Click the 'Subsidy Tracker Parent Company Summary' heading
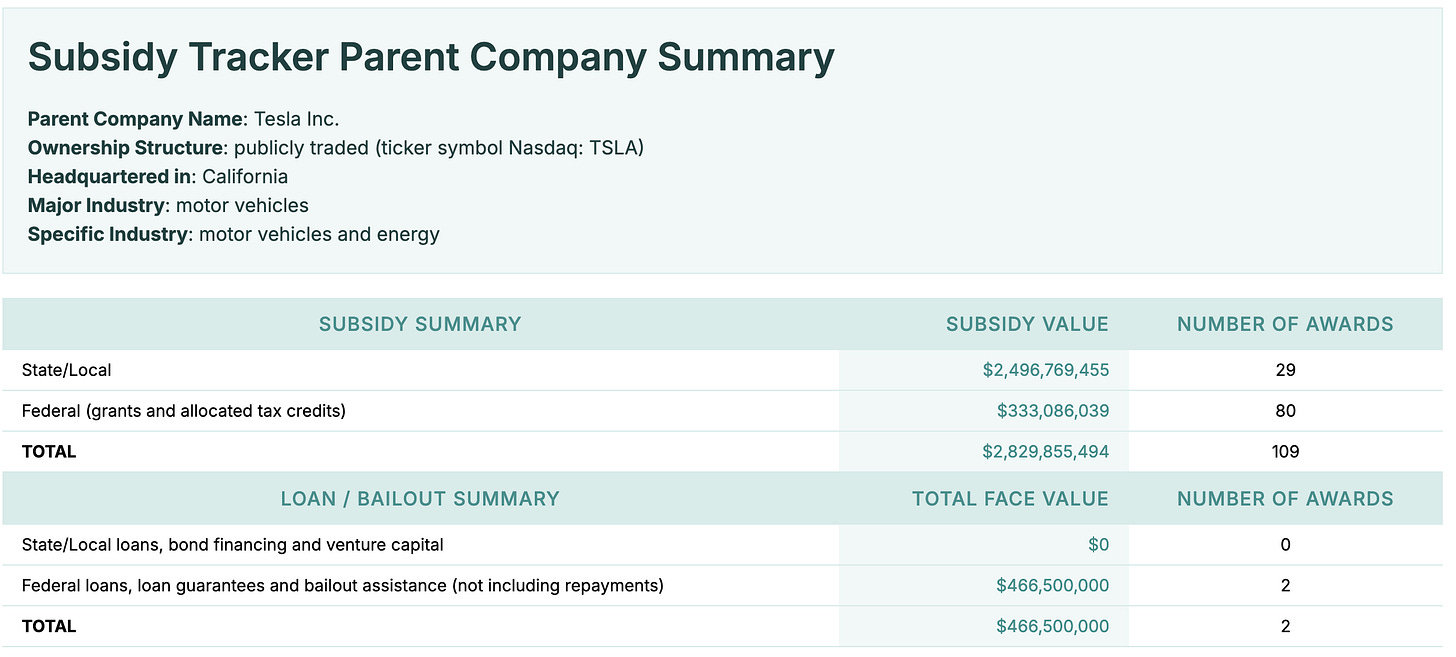Screen dimensions: 1456x657 pyautogui.click(x=431, y=58)
